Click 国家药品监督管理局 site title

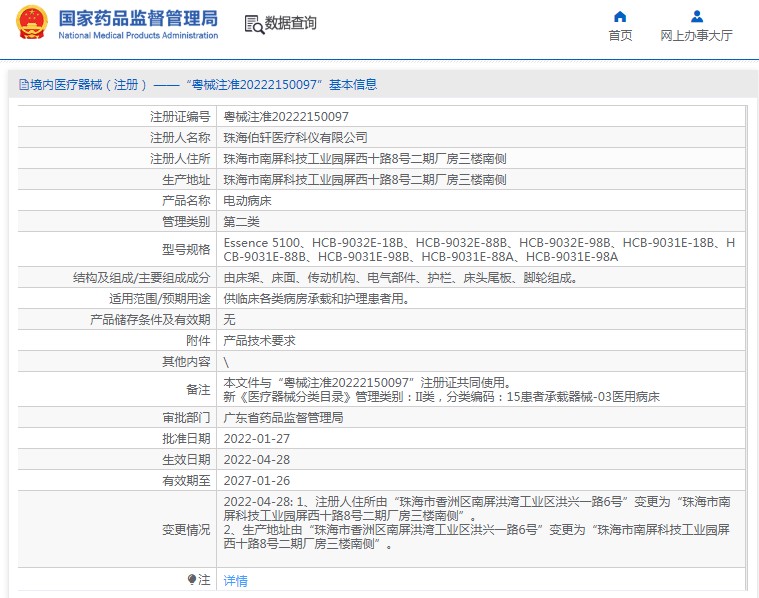point(138,19)
